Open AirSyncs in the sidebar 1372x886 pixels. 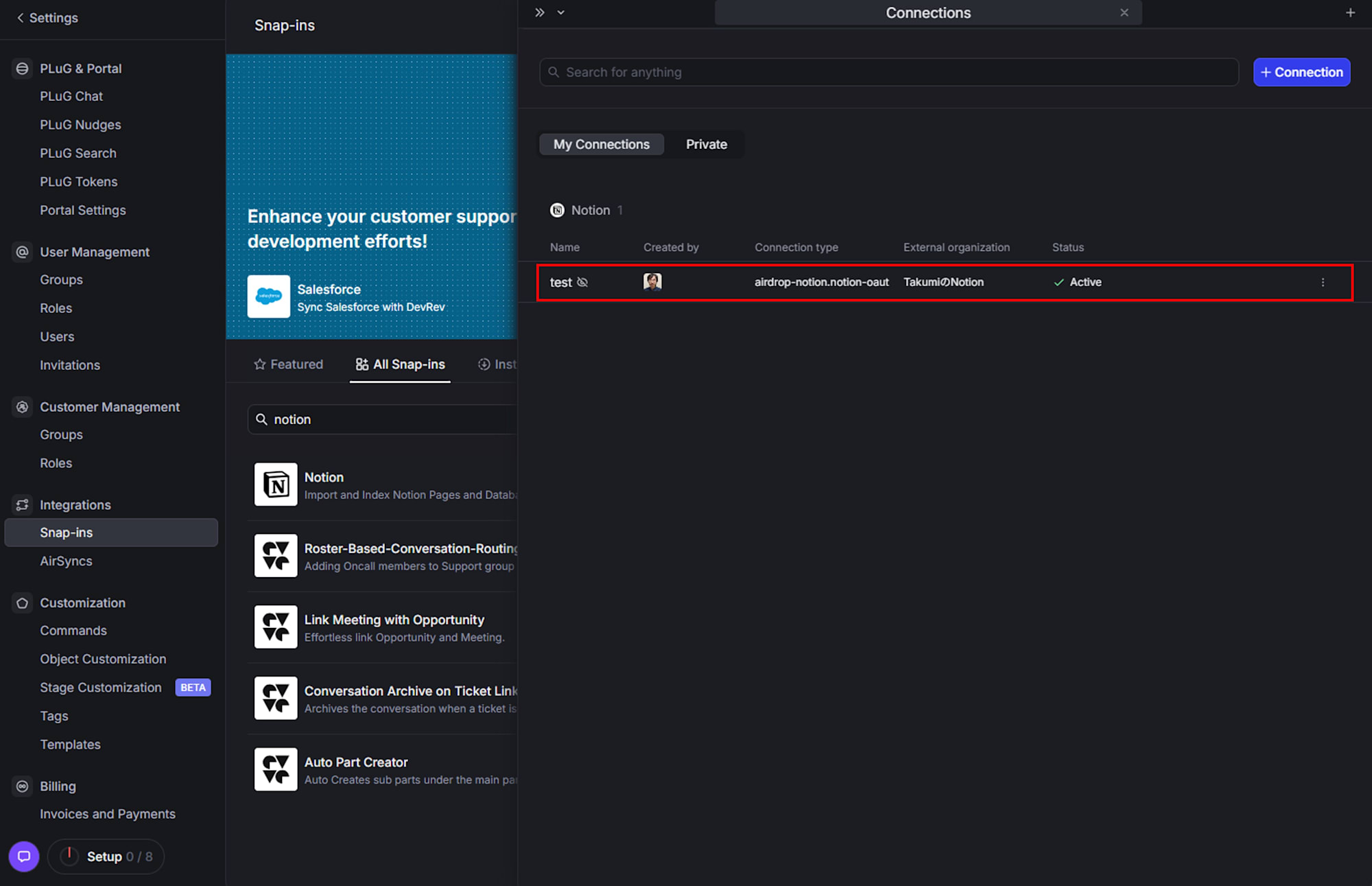coord(66,561)
